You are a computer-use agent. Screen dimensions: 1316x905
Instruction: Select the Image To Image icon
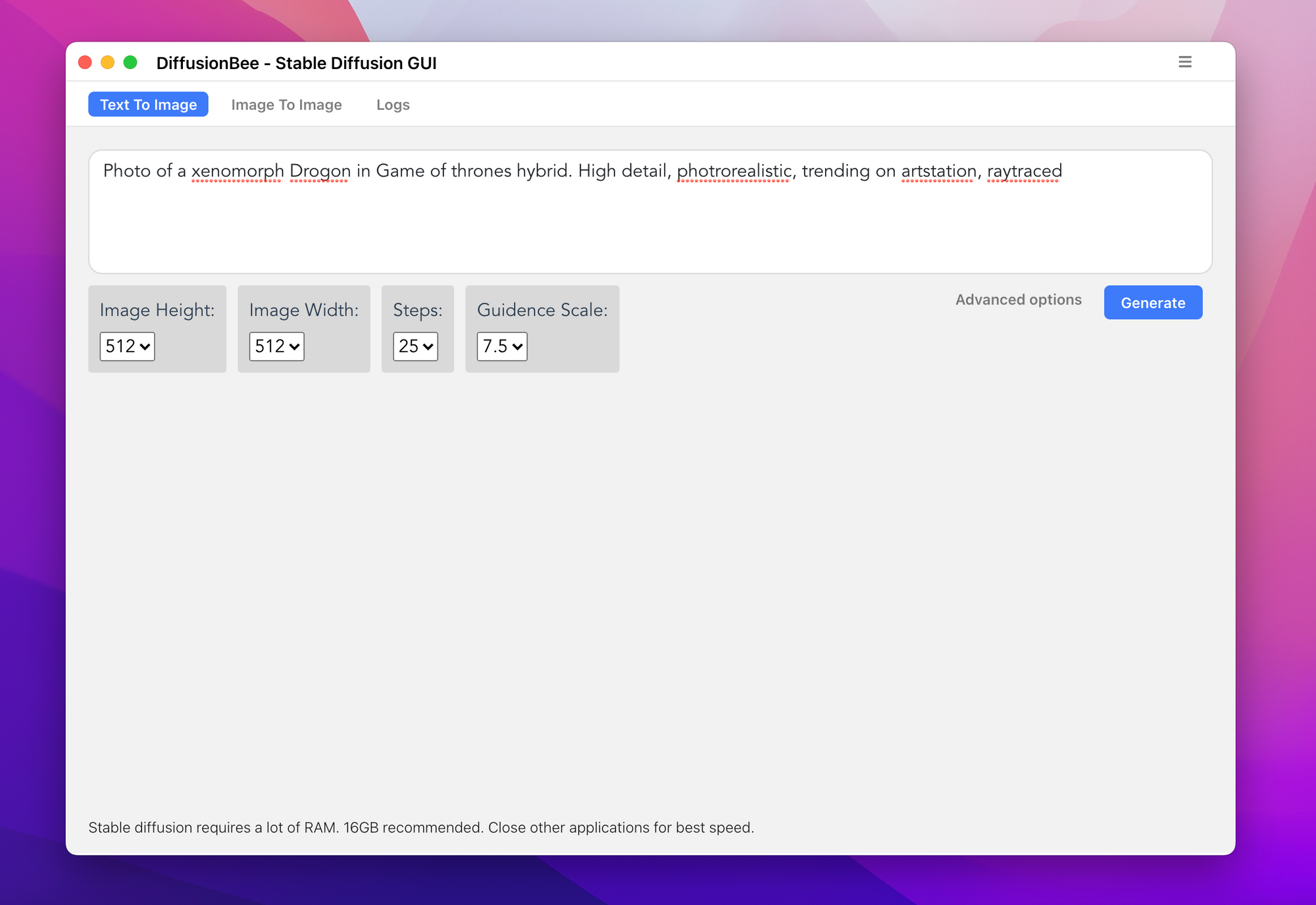tap(286, 104)
